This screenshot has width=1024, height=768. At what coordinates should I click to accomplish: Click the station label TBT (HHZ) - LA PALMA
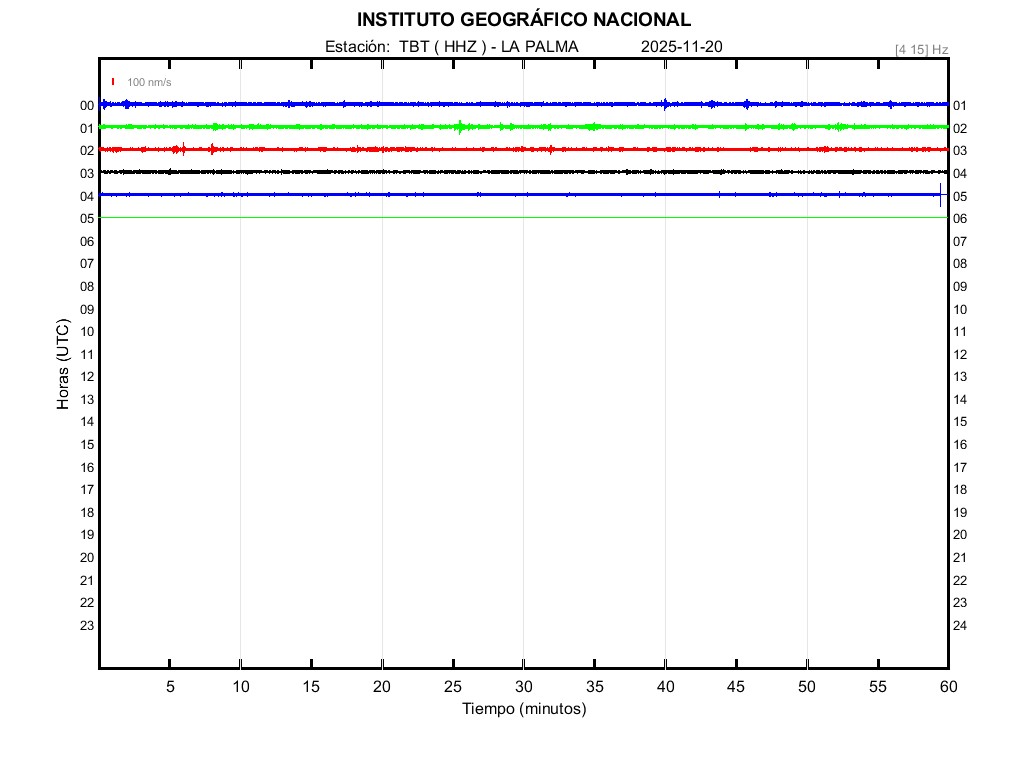click(451, 47)
